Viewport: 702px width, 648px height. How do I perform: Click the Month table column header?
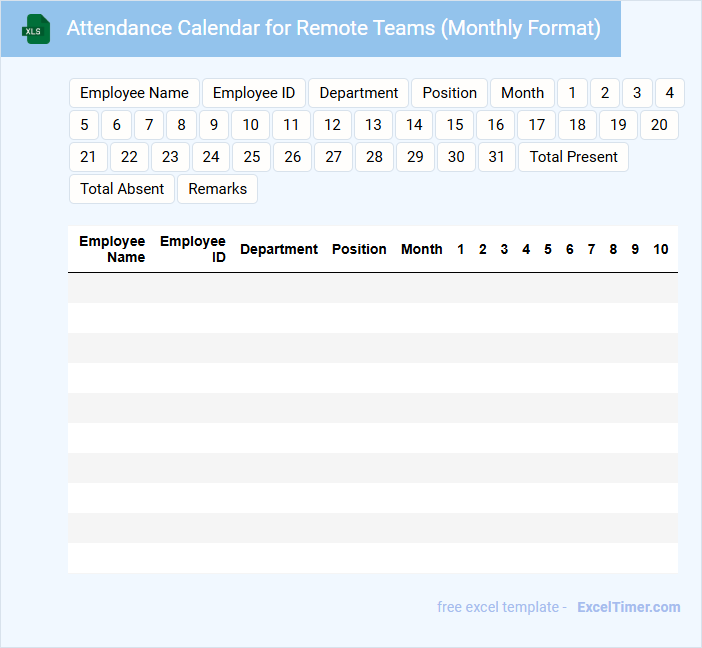(x=422, y=249)
